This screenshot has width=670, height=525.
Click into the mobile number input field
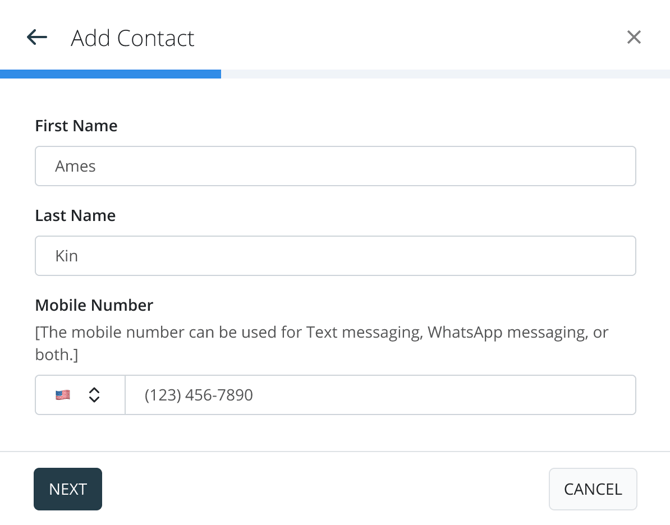(380, 395)
